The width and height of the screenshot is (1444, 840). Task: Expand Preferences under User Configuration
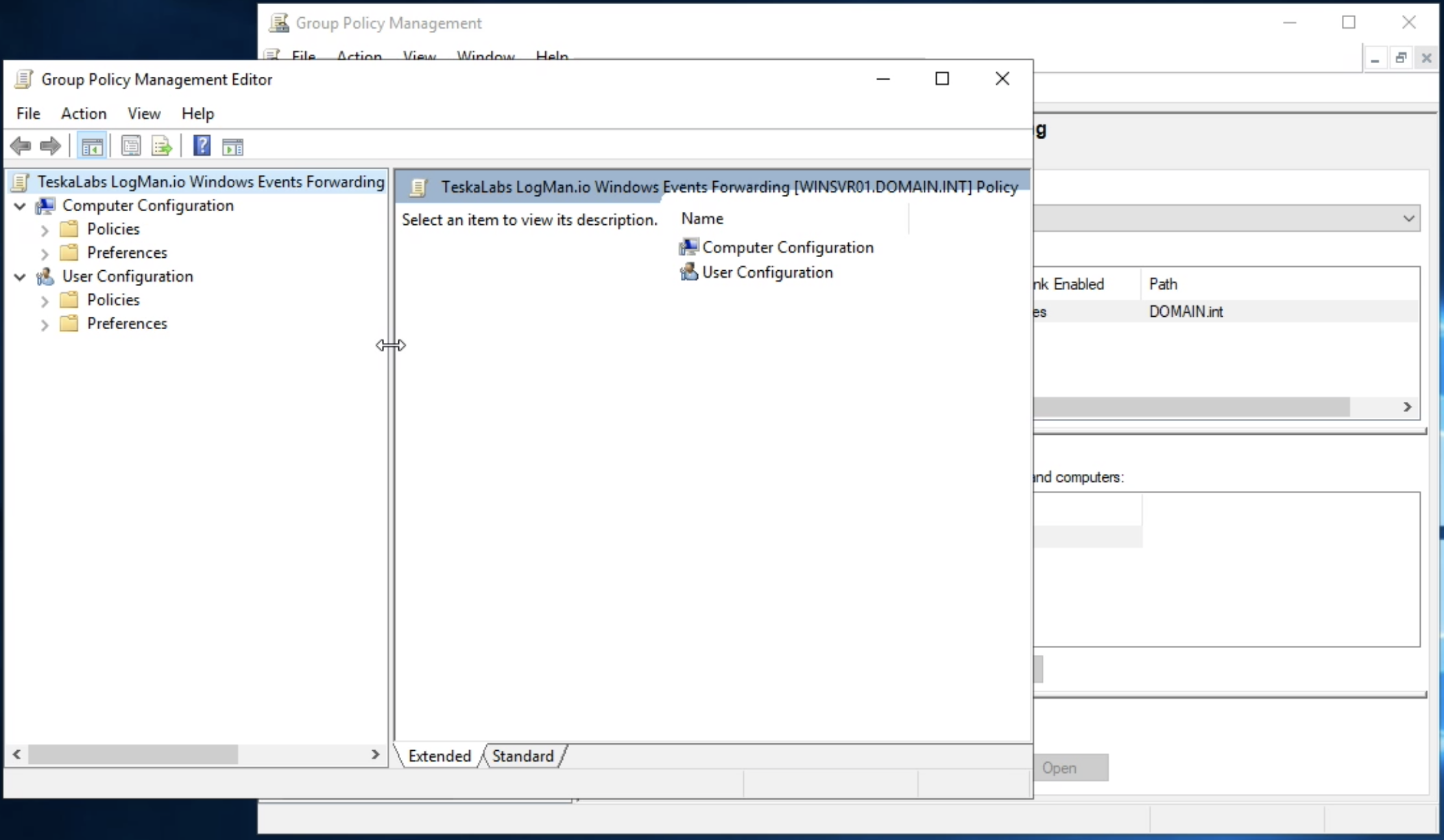click(45, 324)
